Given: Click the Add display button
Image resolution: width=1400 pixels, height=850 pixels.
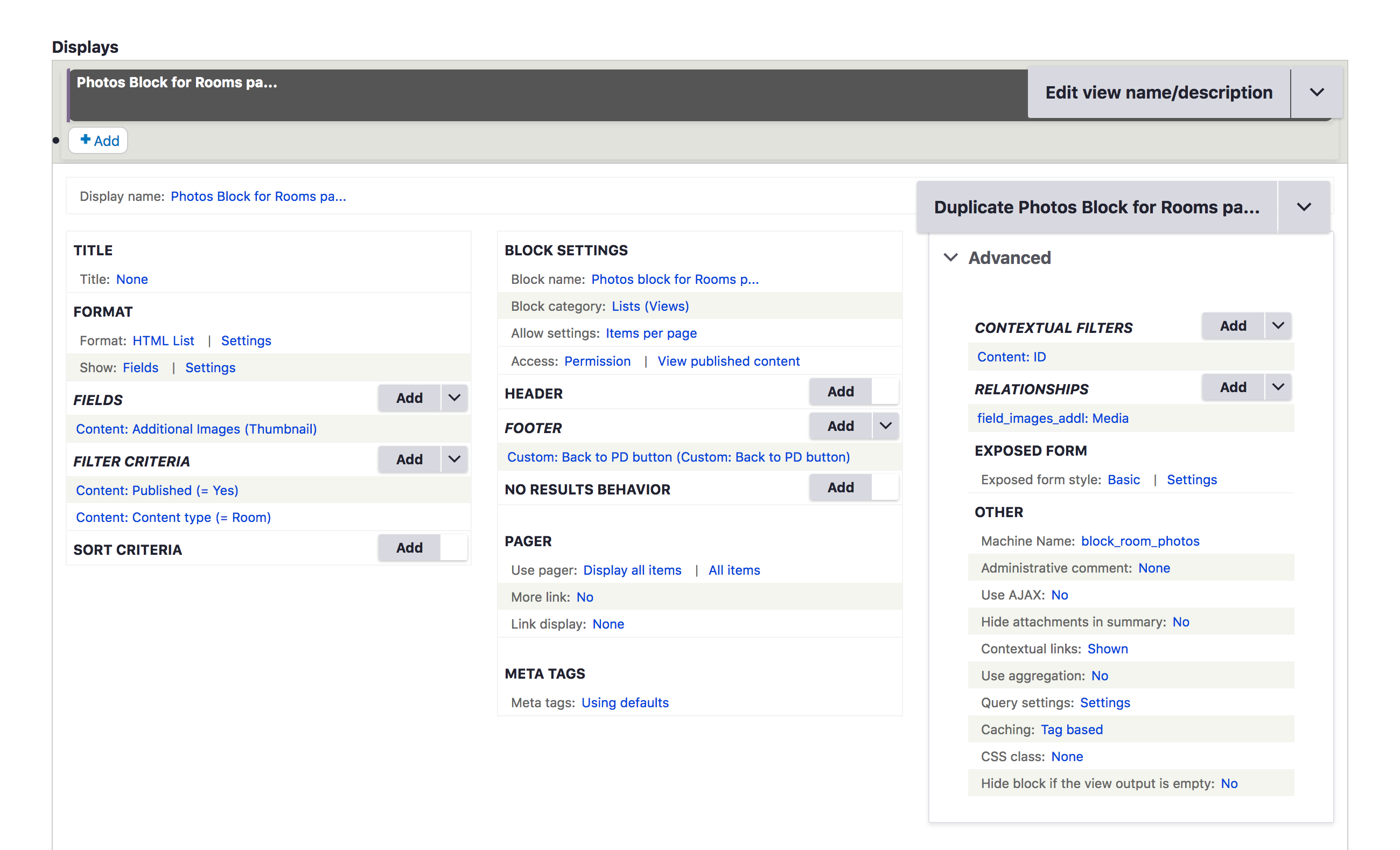Looking at the screenshot, I should pyautogui.click(x=97, y=140).
